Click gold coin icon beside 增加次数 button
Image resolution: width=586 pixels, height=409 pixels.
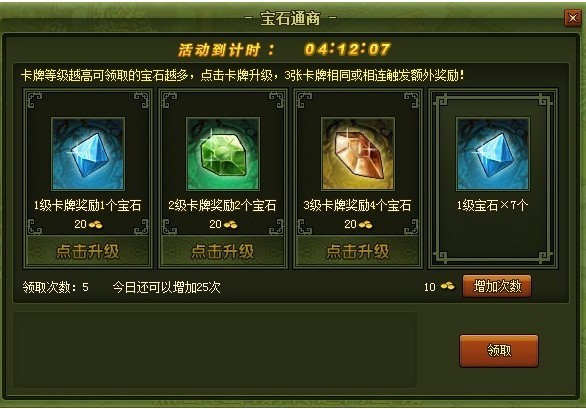(x=447, y=286)
